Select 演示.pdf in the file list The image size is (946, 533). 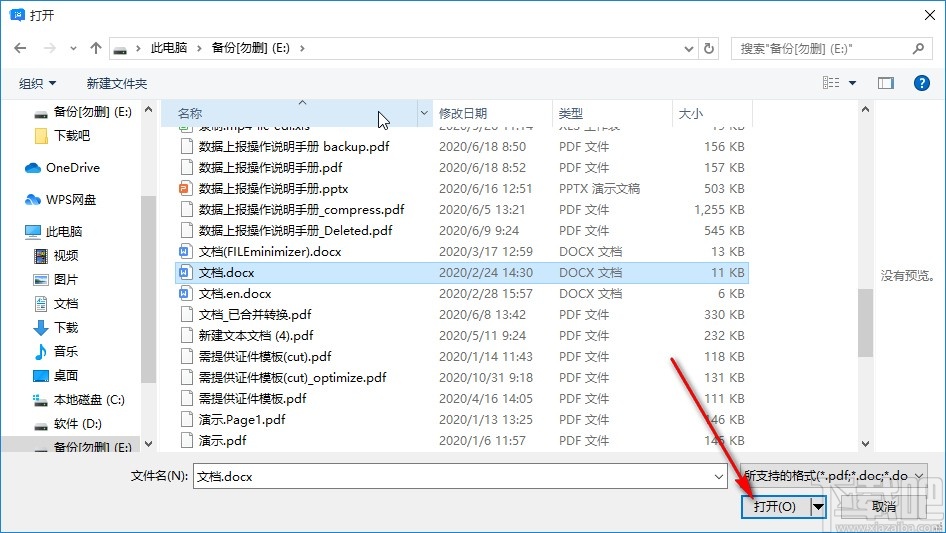[x=222, y=441]
